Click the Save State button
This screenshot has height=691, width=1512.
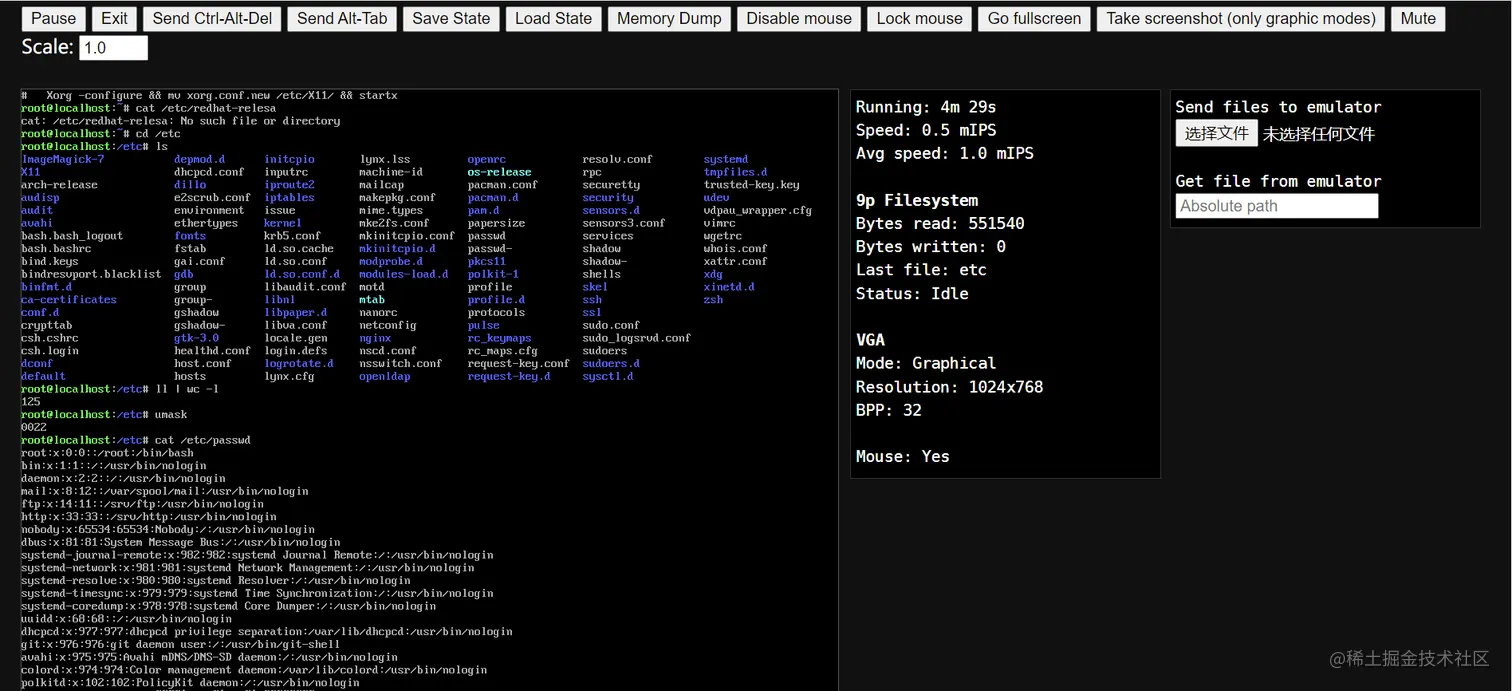pos(451,18)
